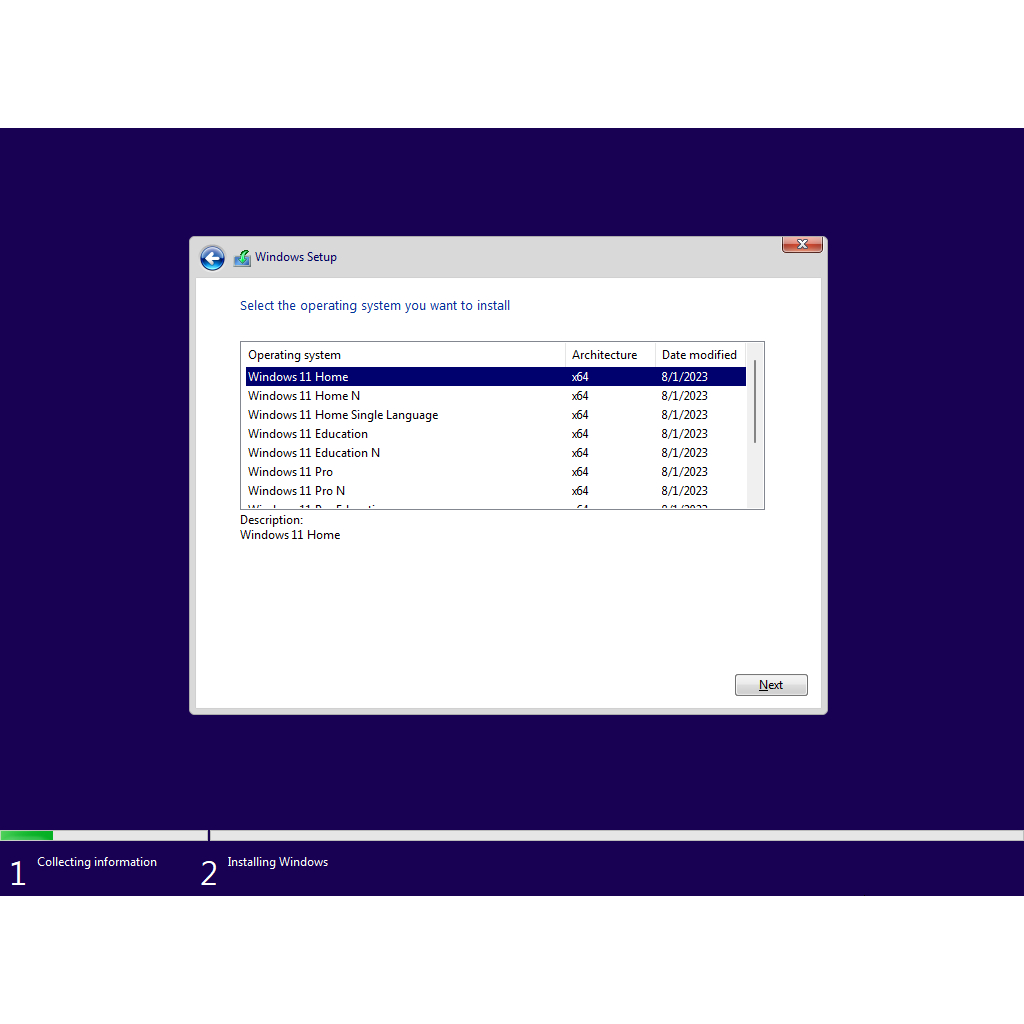1024x1024 pixels.
Task: Click the Collecting information step label
Action: coord(97,862)
